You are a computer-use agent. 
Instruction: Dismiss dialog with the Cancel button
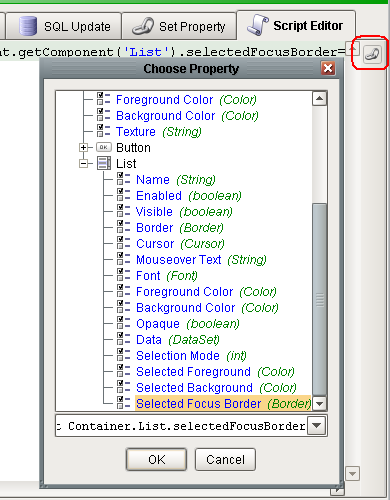(x=225, y=459)
